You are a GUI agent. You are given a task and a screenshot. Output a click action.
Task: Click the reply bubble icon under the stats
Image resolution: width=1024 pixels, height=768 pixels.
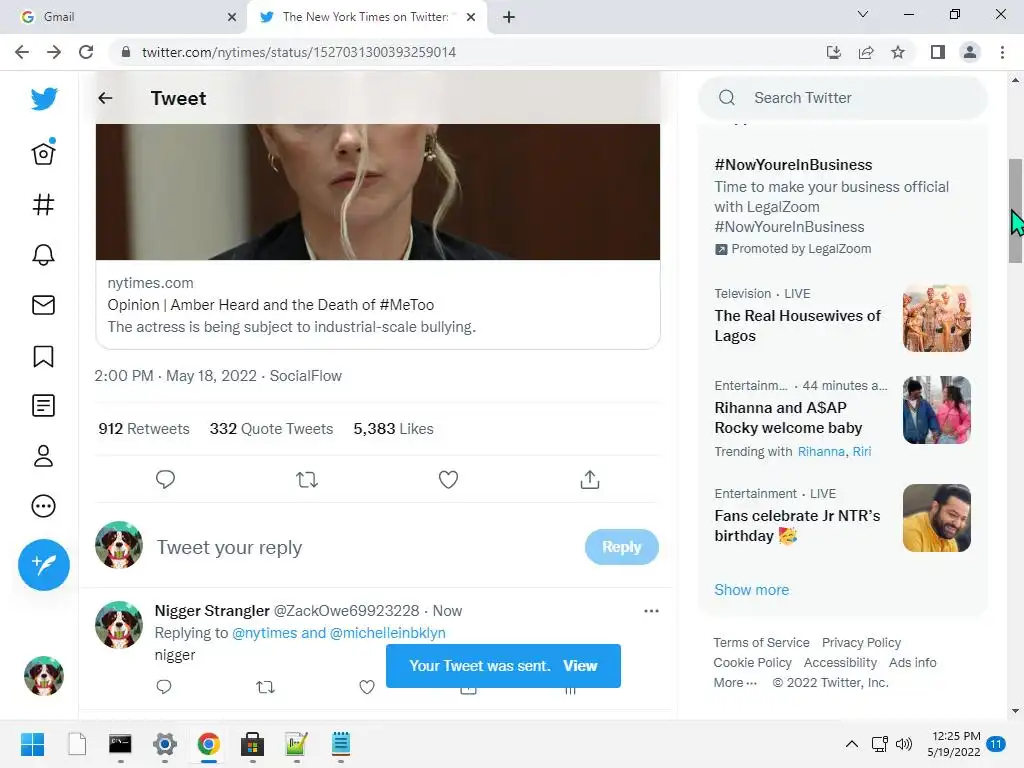pos(165,479)
